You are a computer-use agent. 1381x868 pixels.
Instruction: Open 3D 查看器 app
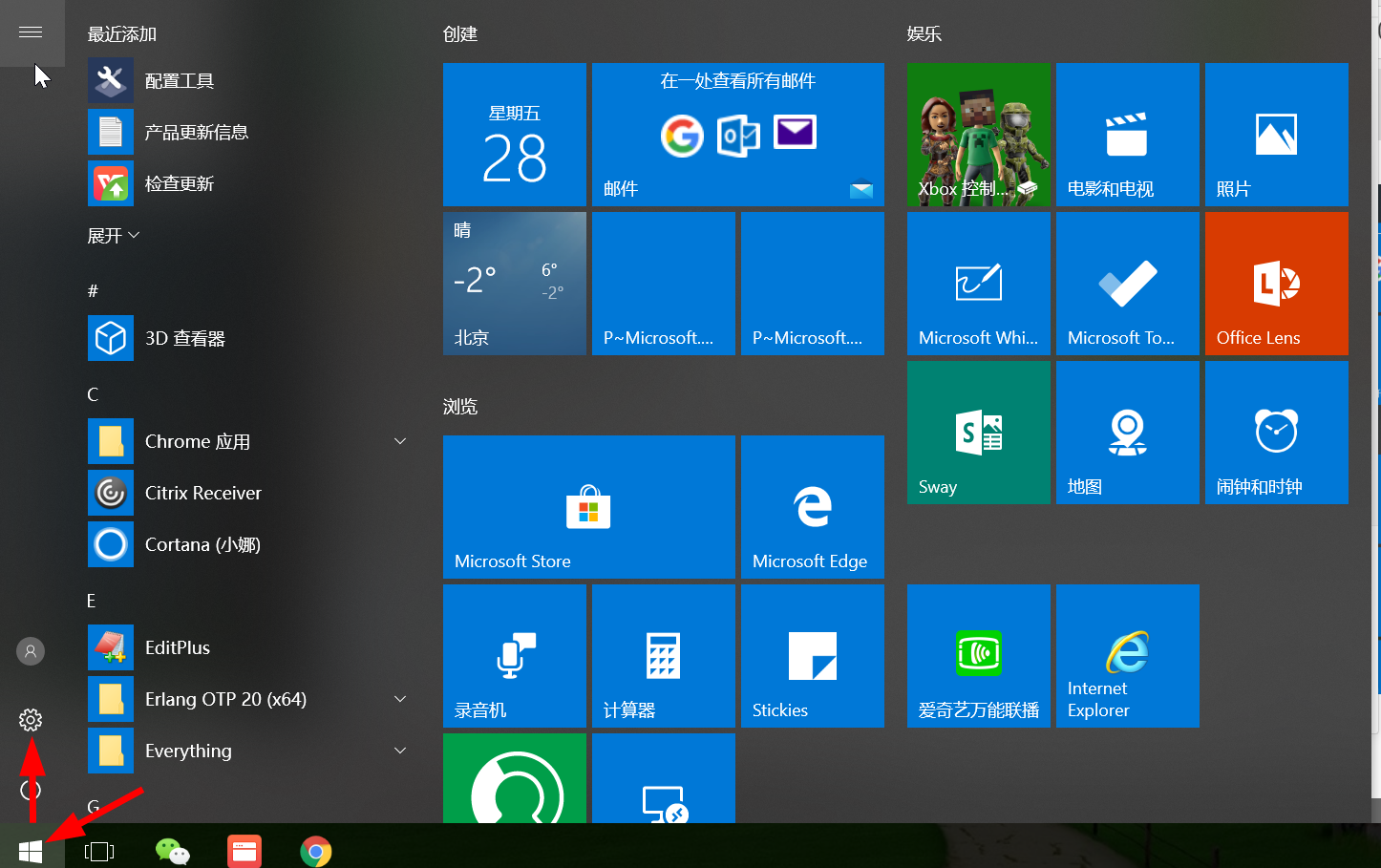(250, 338)
